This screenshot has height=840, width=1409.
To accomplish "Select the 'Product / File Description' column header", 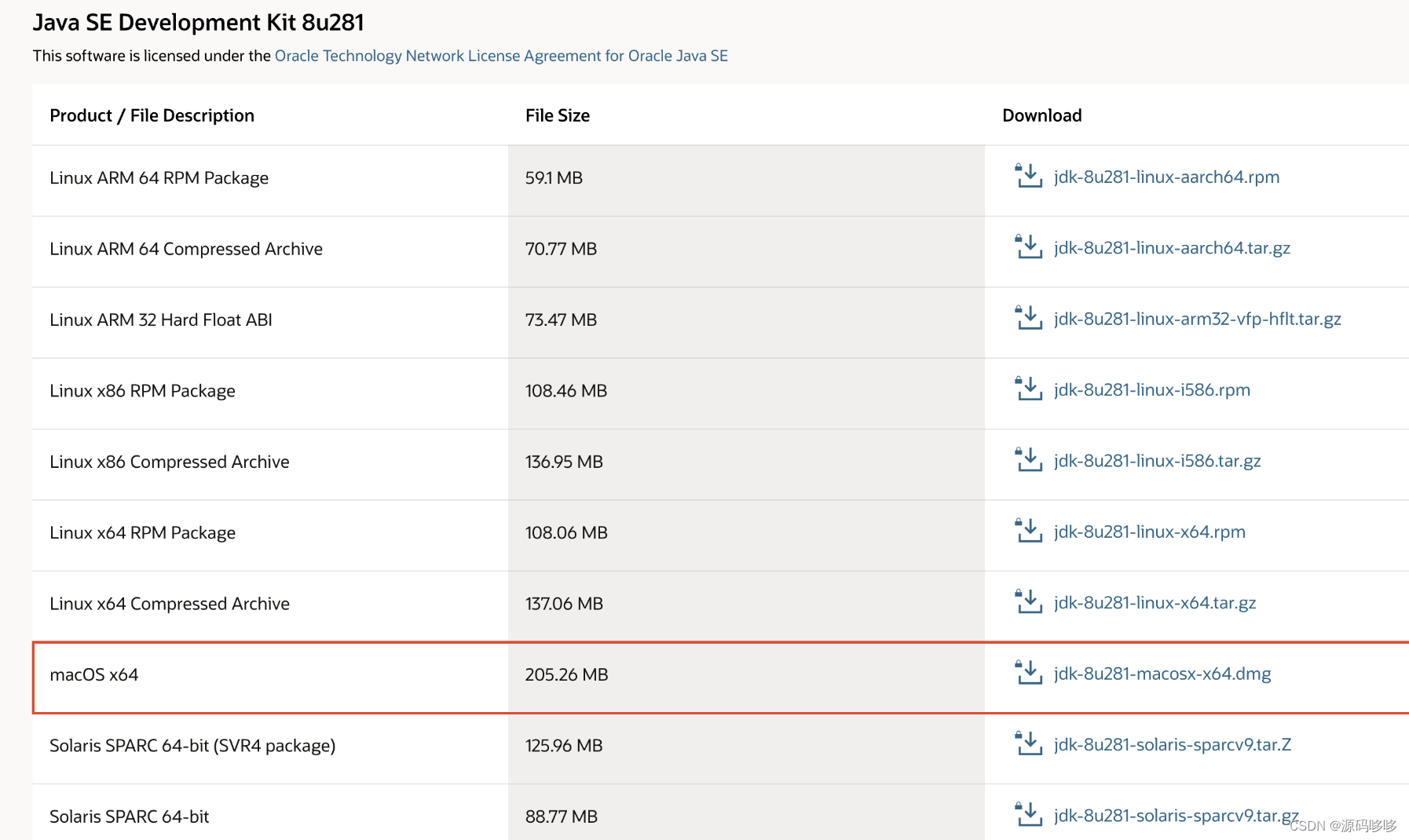I will (152, 115).
